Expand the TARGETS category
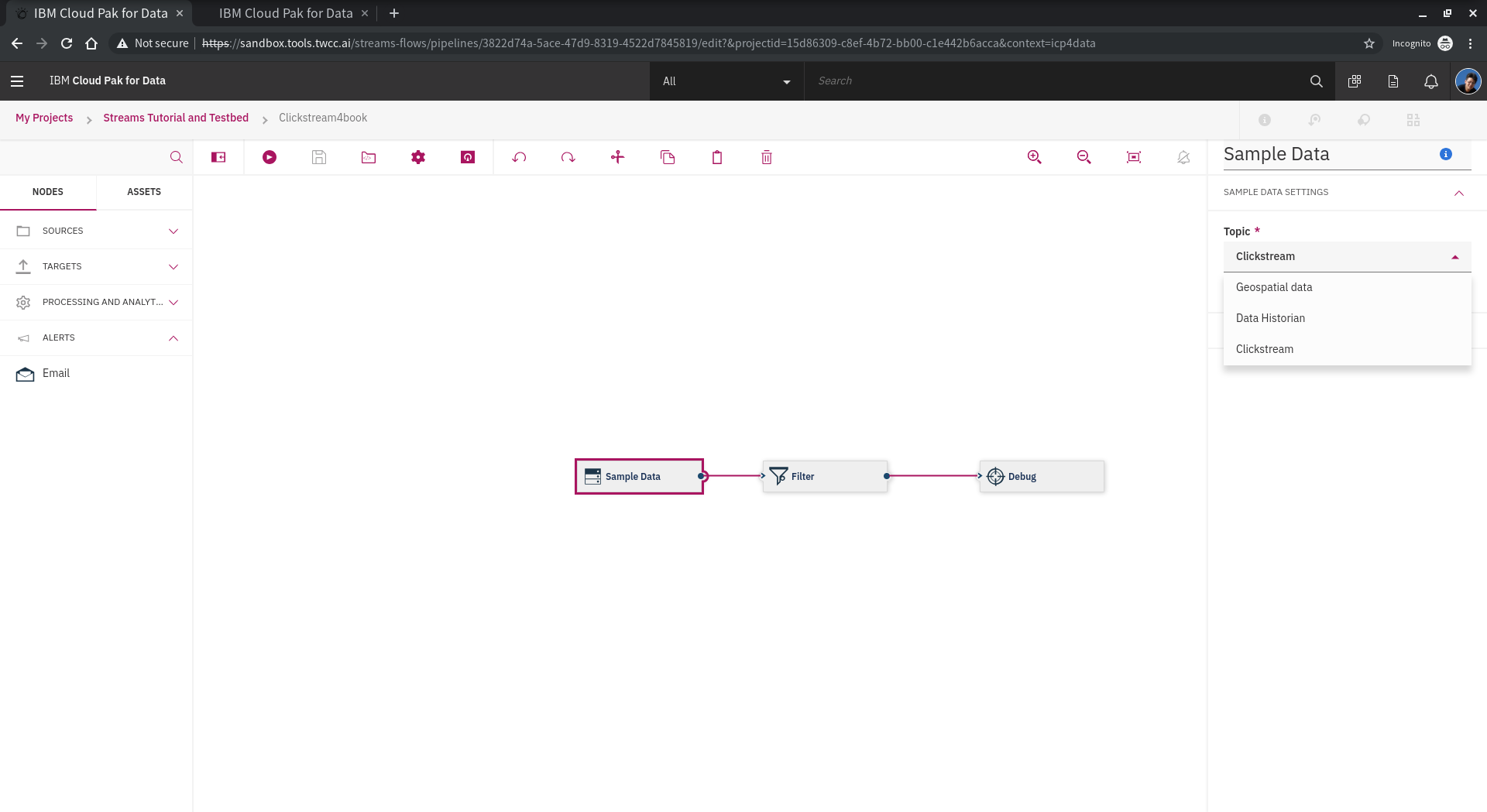The height and width of the screenshot is (812, 1487). (x=96, y=266)
